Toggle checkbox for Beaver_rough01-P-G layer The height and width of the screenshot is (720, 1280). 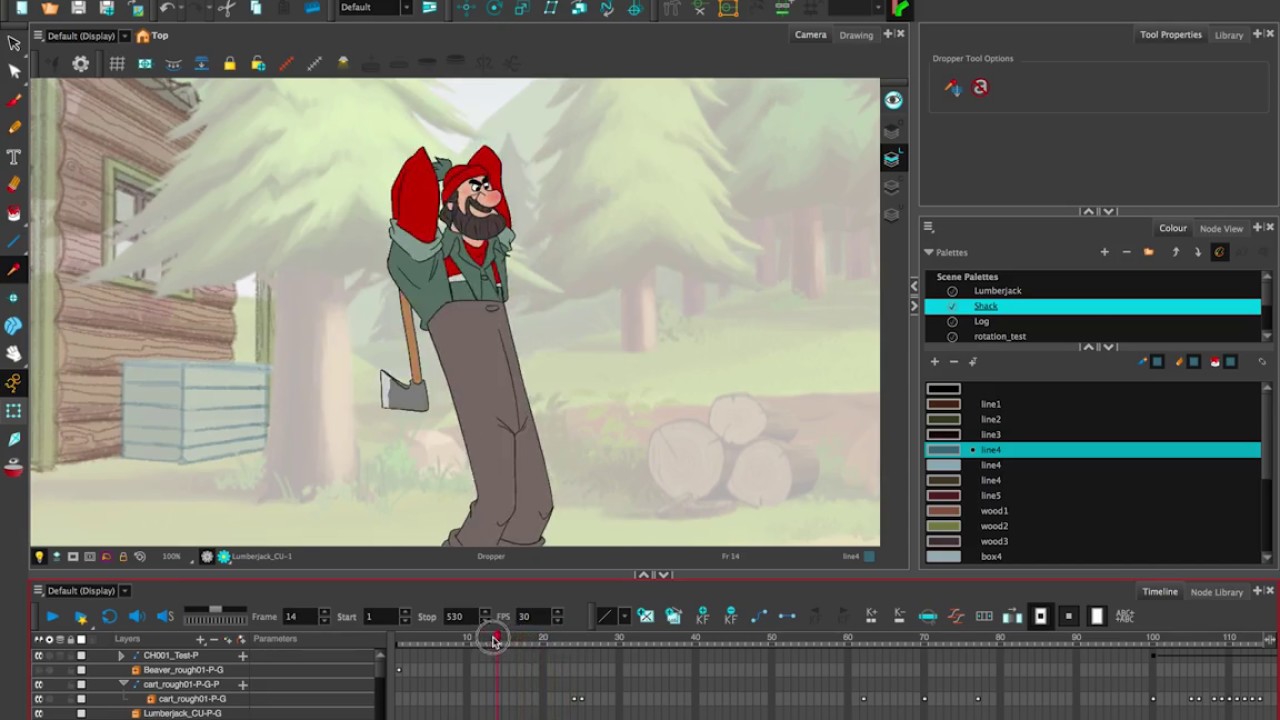[x=81, y=670]
